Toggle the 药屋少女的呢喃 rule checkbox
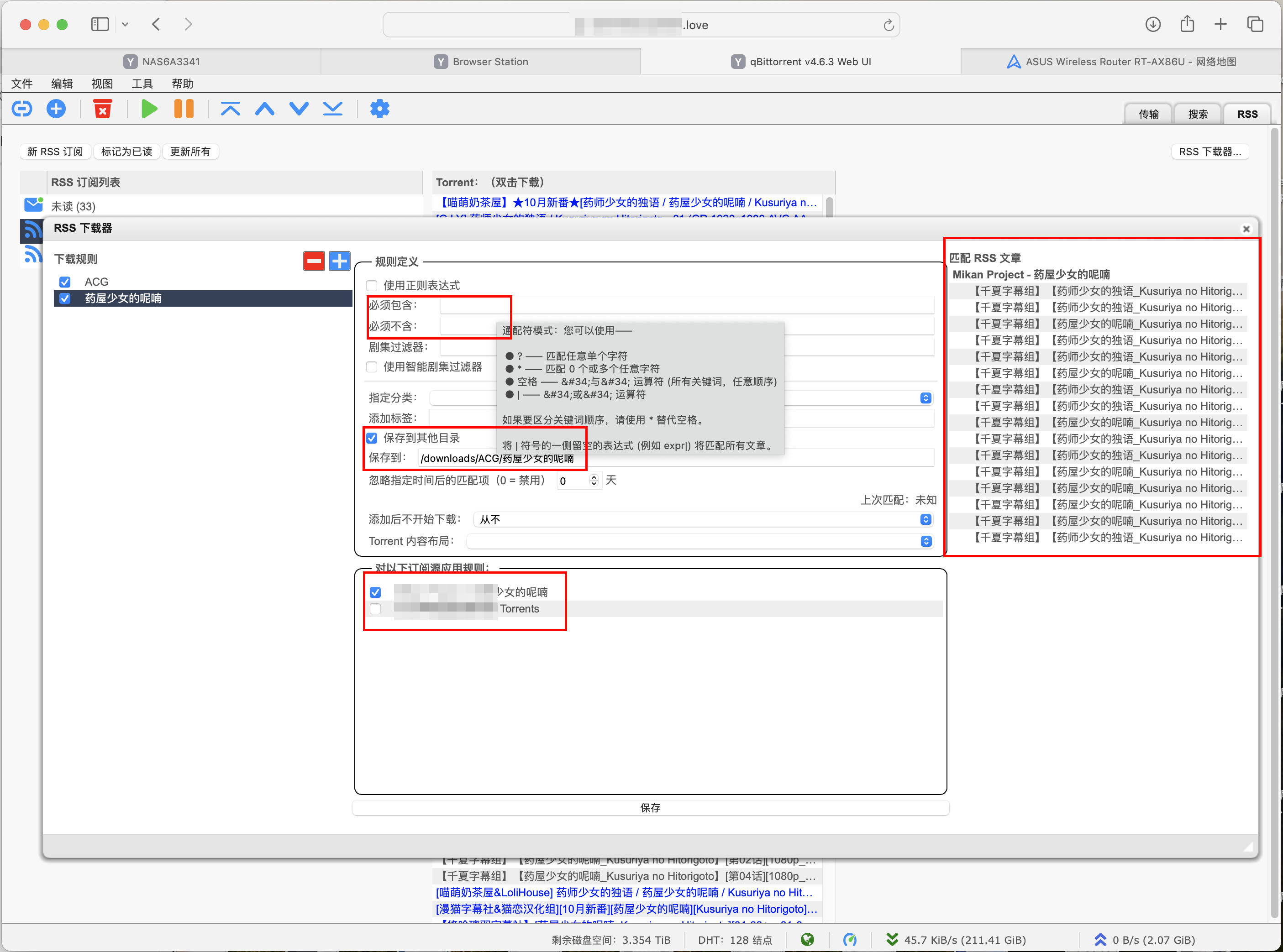 [x=65, y=298]
